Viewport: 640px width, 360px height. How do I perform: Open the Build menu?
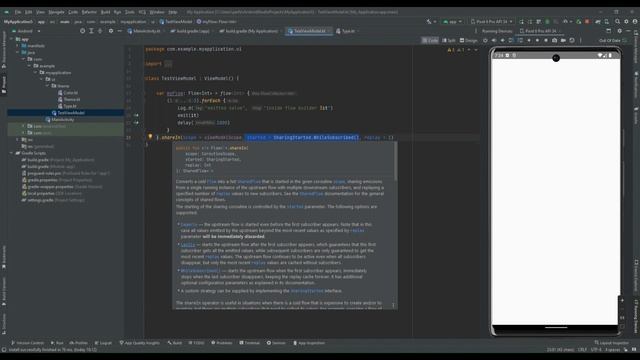(105, 12)
